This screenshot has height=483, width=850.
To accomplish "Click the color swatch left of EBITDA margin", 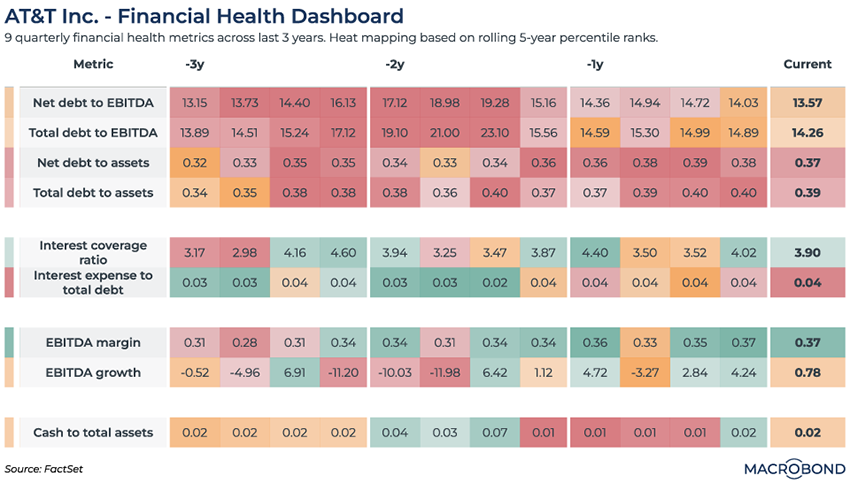I will point(9,342).
